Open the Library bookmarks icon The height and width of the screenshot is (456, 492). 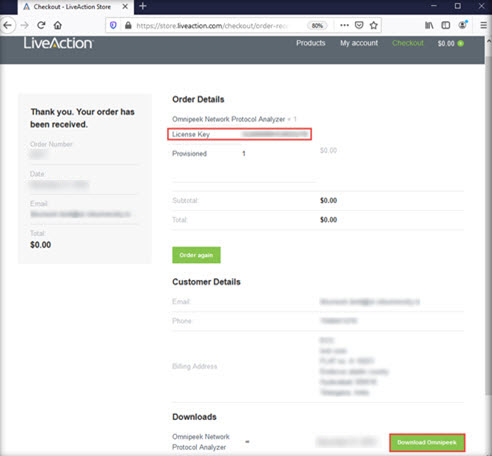tap(429, 25)
